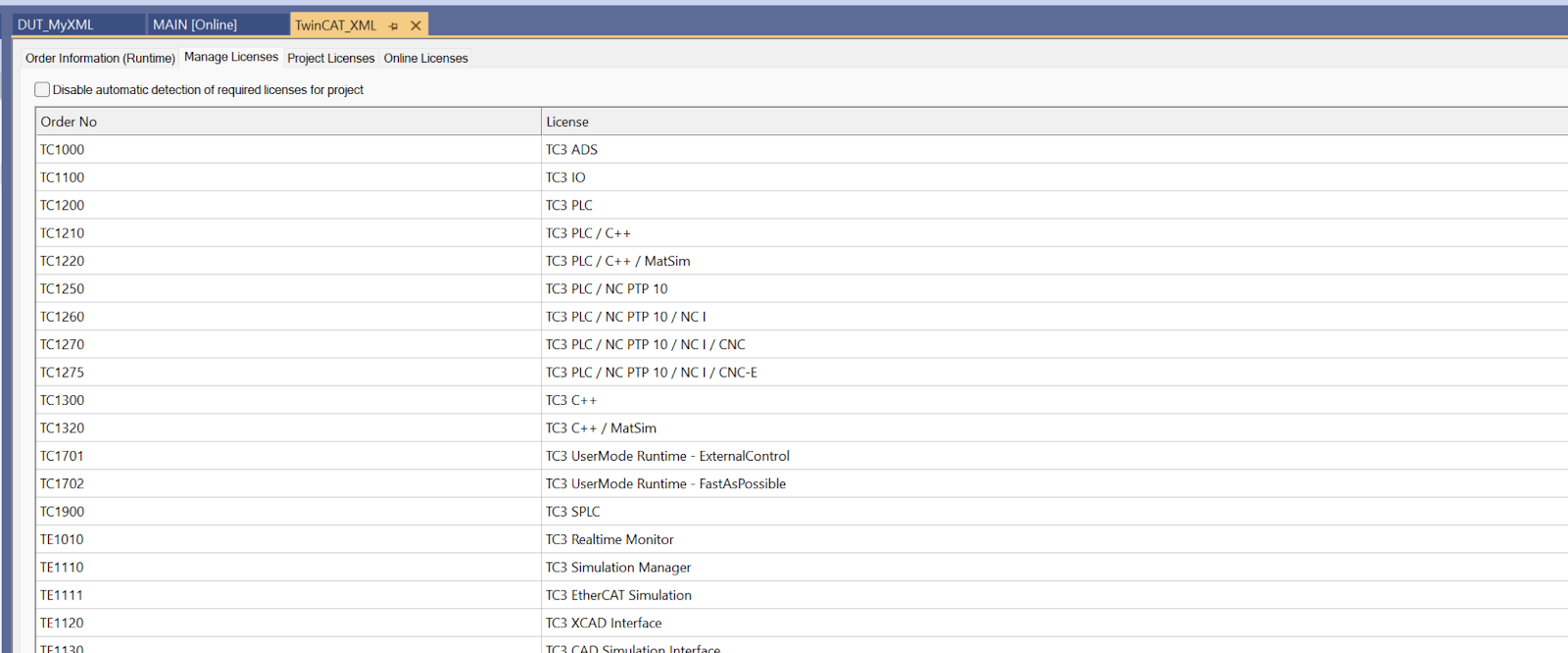Click the license ending in CNC-E
1568x653 pixels.
click(x=1054, y=373)
